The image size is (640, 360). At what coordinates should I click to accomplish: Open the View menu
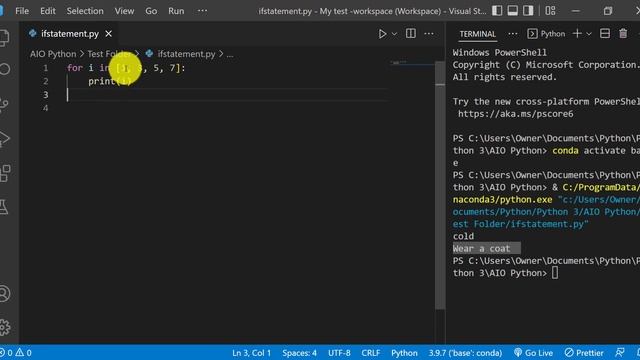[124, 11]
